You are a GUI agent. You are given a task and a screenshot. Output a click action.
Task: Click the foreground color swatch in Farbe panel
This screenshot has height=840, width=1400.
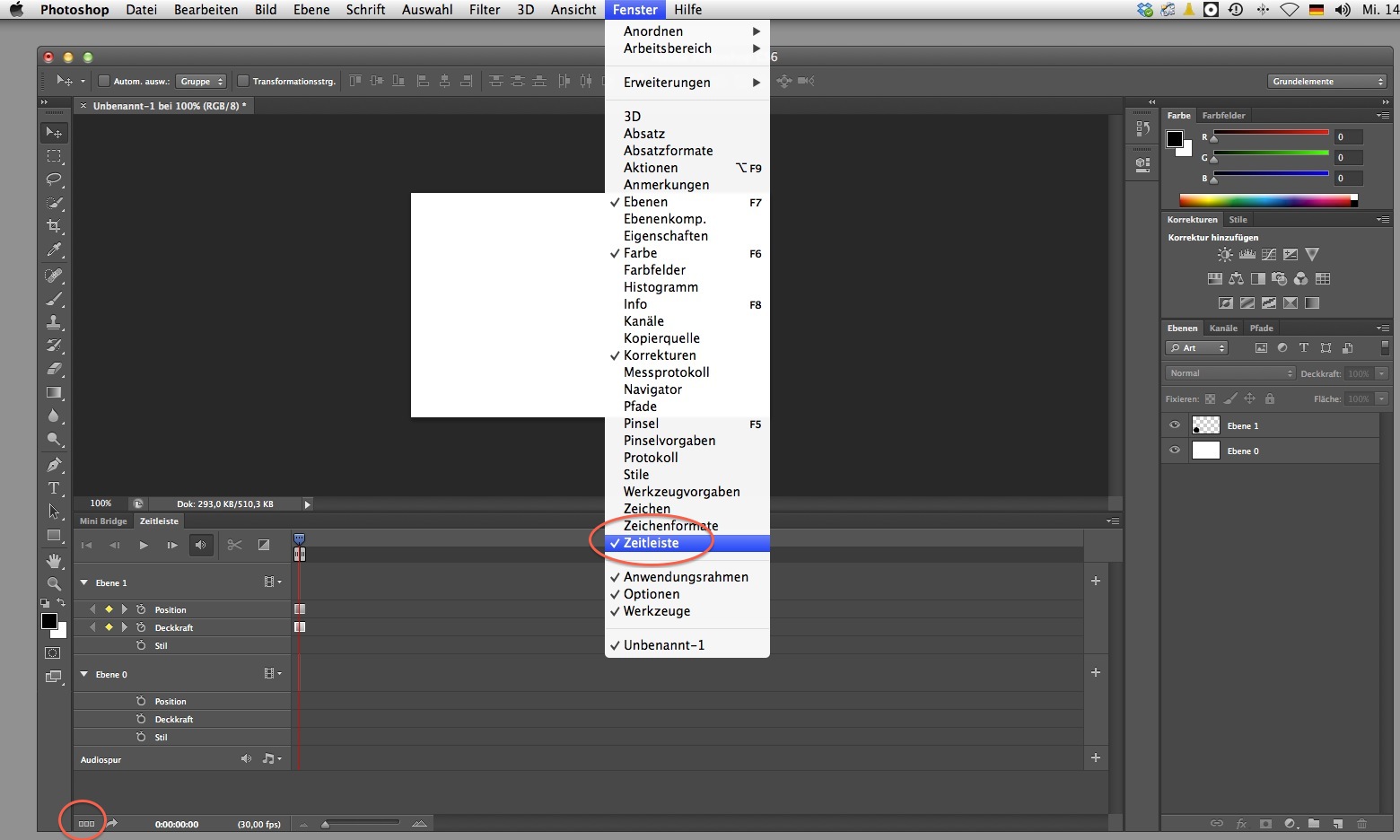coord(1174,139)
